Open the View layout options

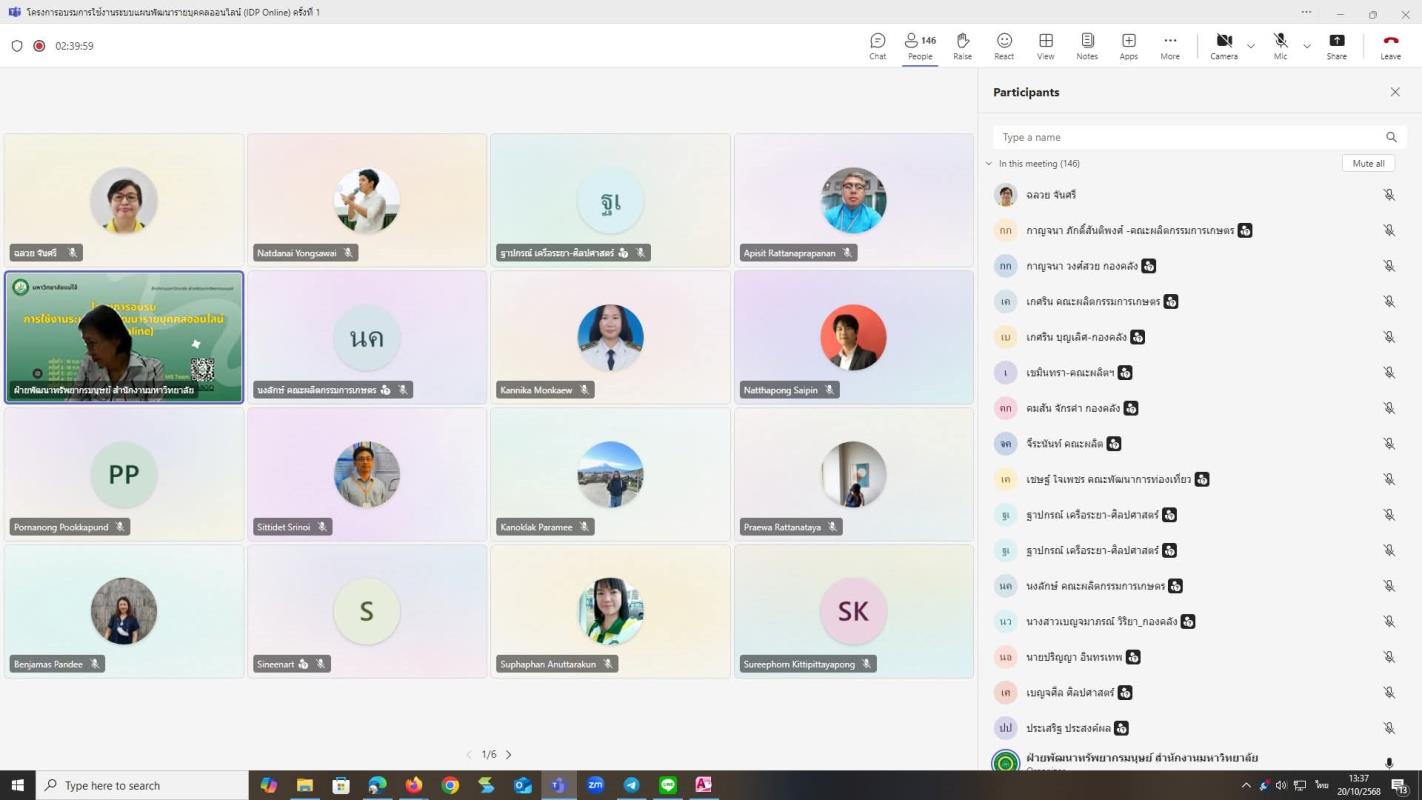1045,46
